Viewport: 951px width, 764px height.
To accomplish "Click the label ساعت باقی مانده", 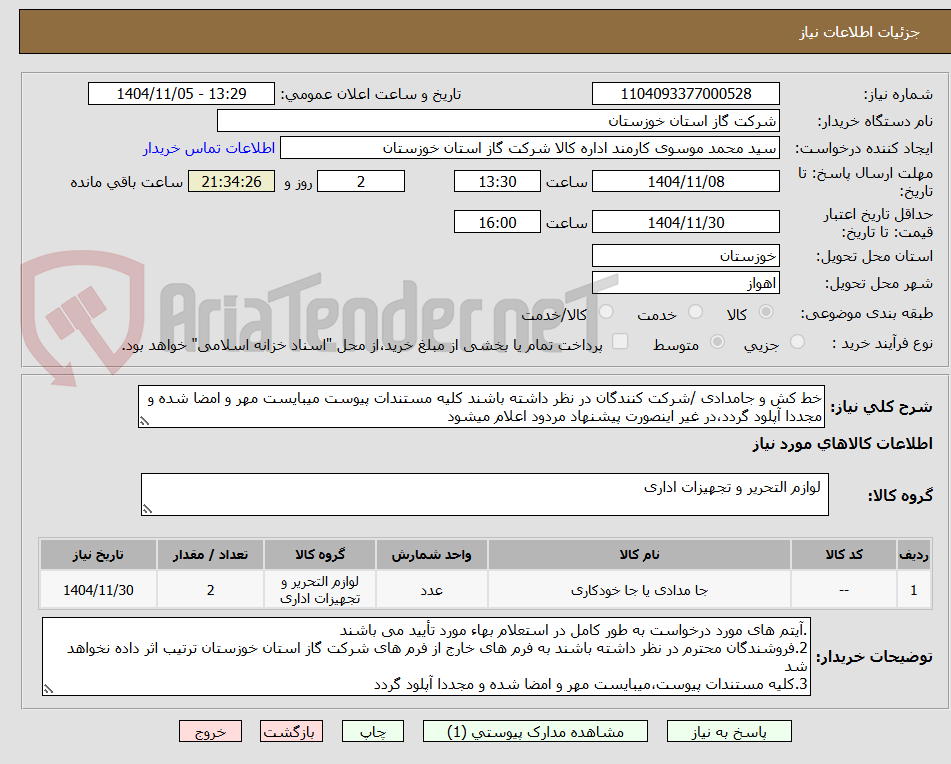I will pyautogui.click(x=126, y=182).
